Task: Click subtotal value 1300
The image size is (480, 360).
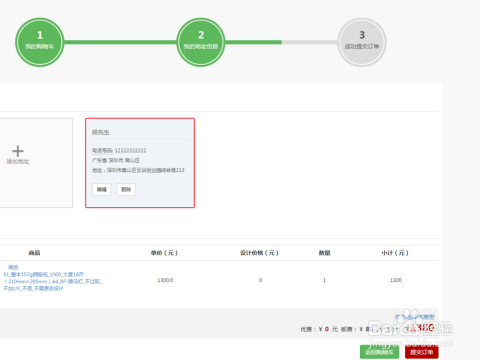Action: [396, 280]
